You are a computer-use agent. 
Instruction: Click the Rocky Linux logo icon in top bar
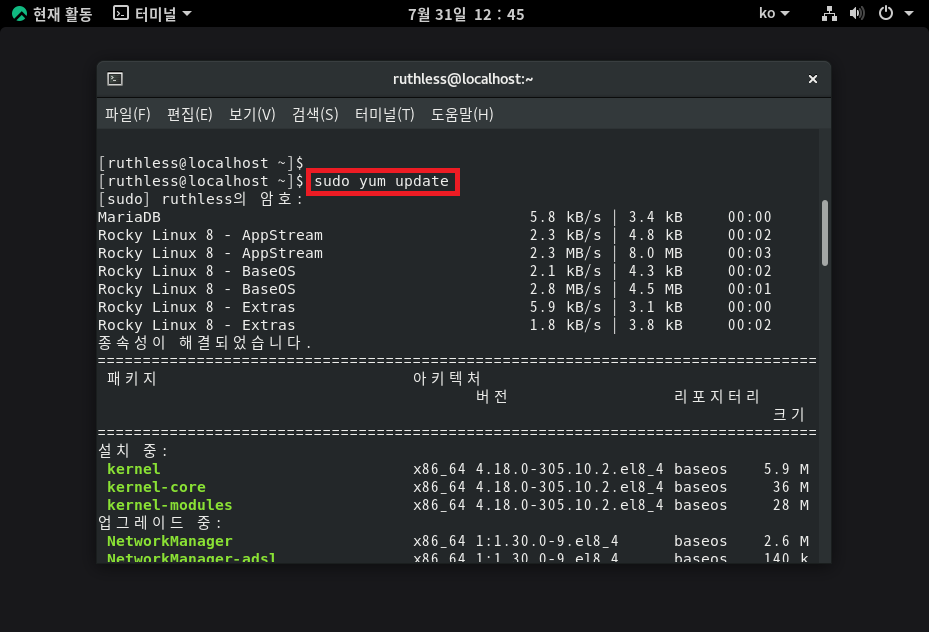click(x=19, y=14)
